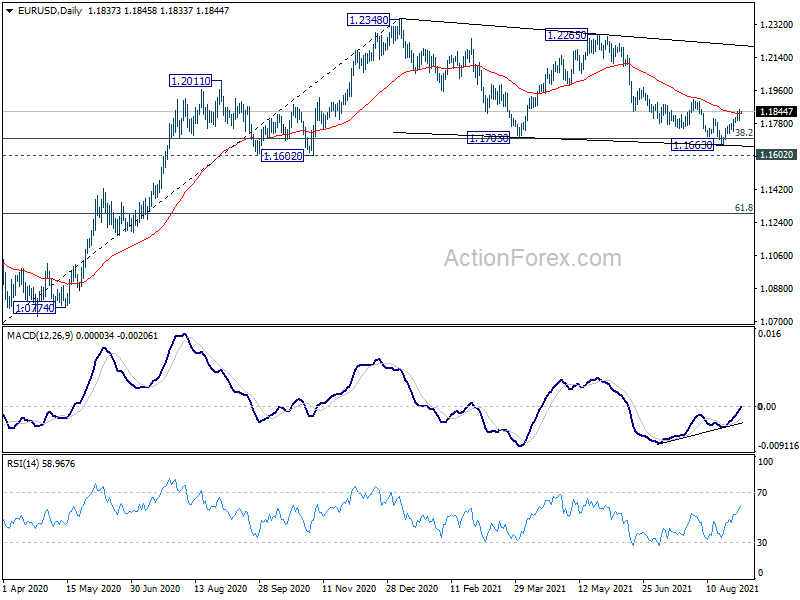
Task: Click the 1.17030 price label
Action: [x=488, y=137]
